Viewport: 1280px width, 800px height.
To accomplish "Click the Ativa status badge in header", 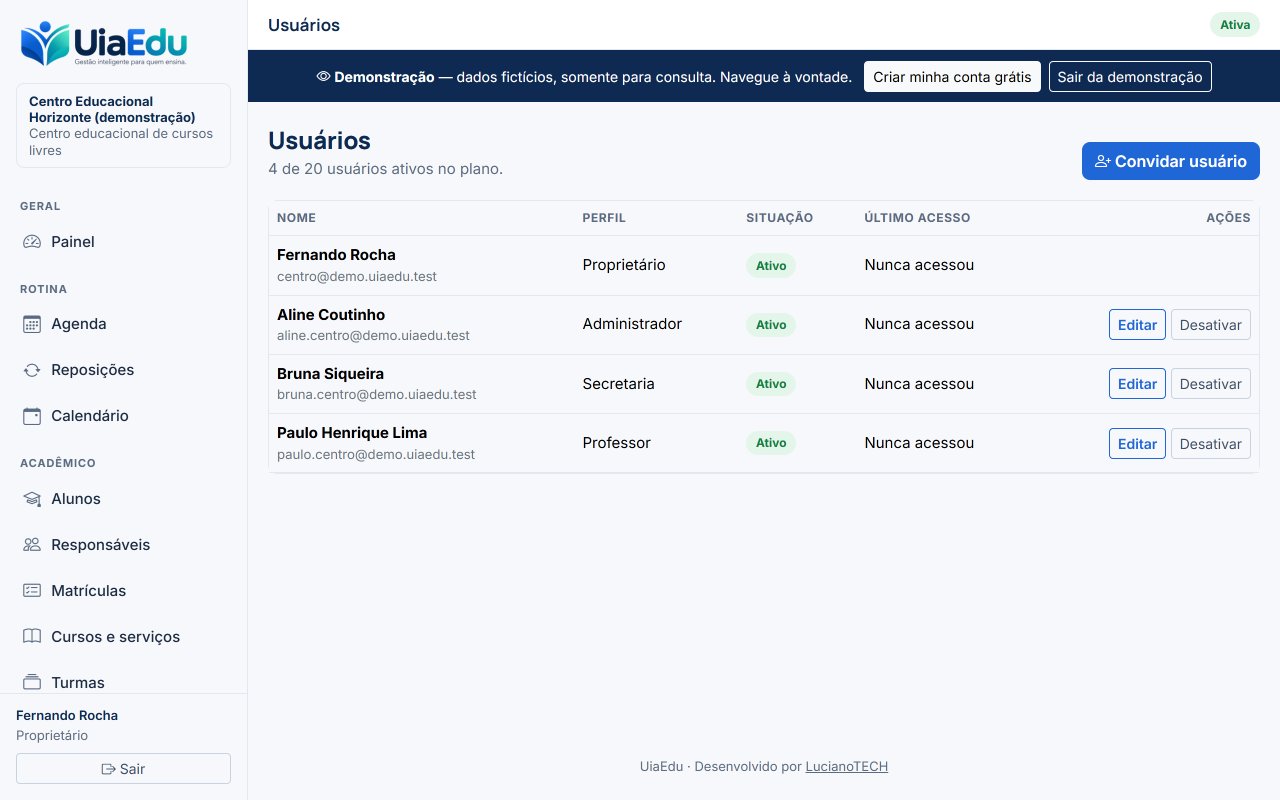I will tap(1235, 25).
